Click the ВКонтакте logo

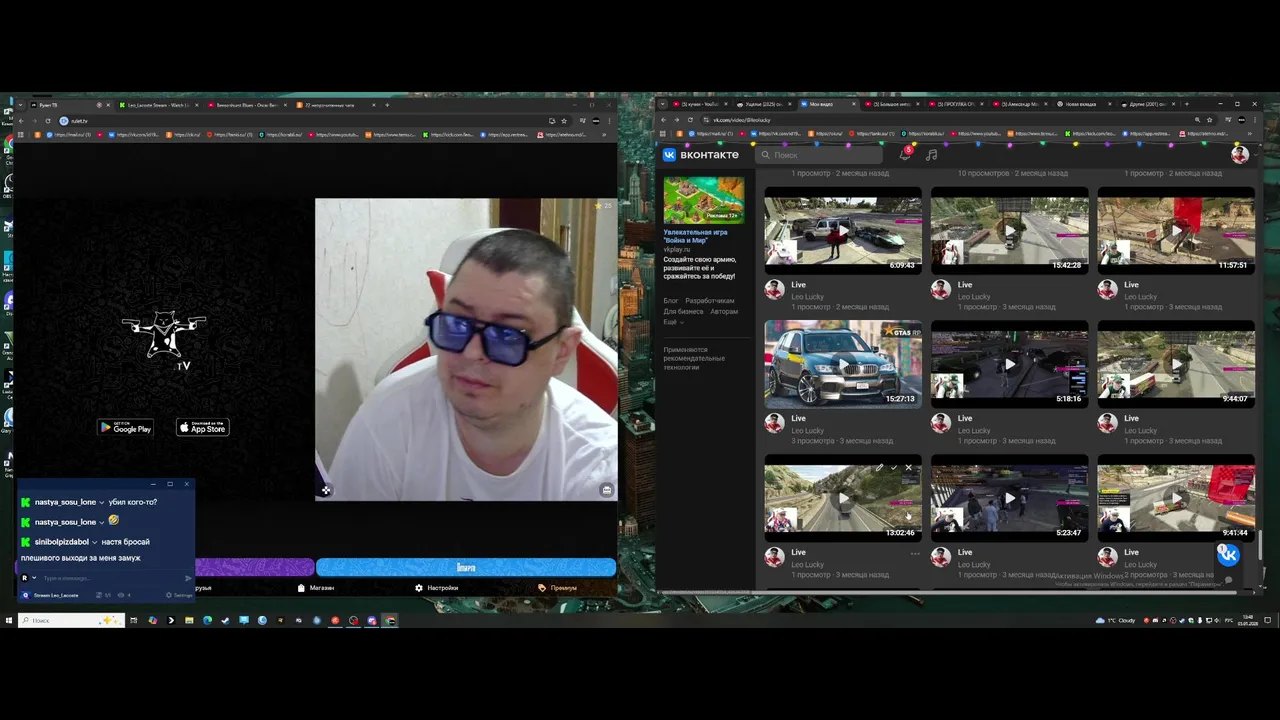point(701,155)
